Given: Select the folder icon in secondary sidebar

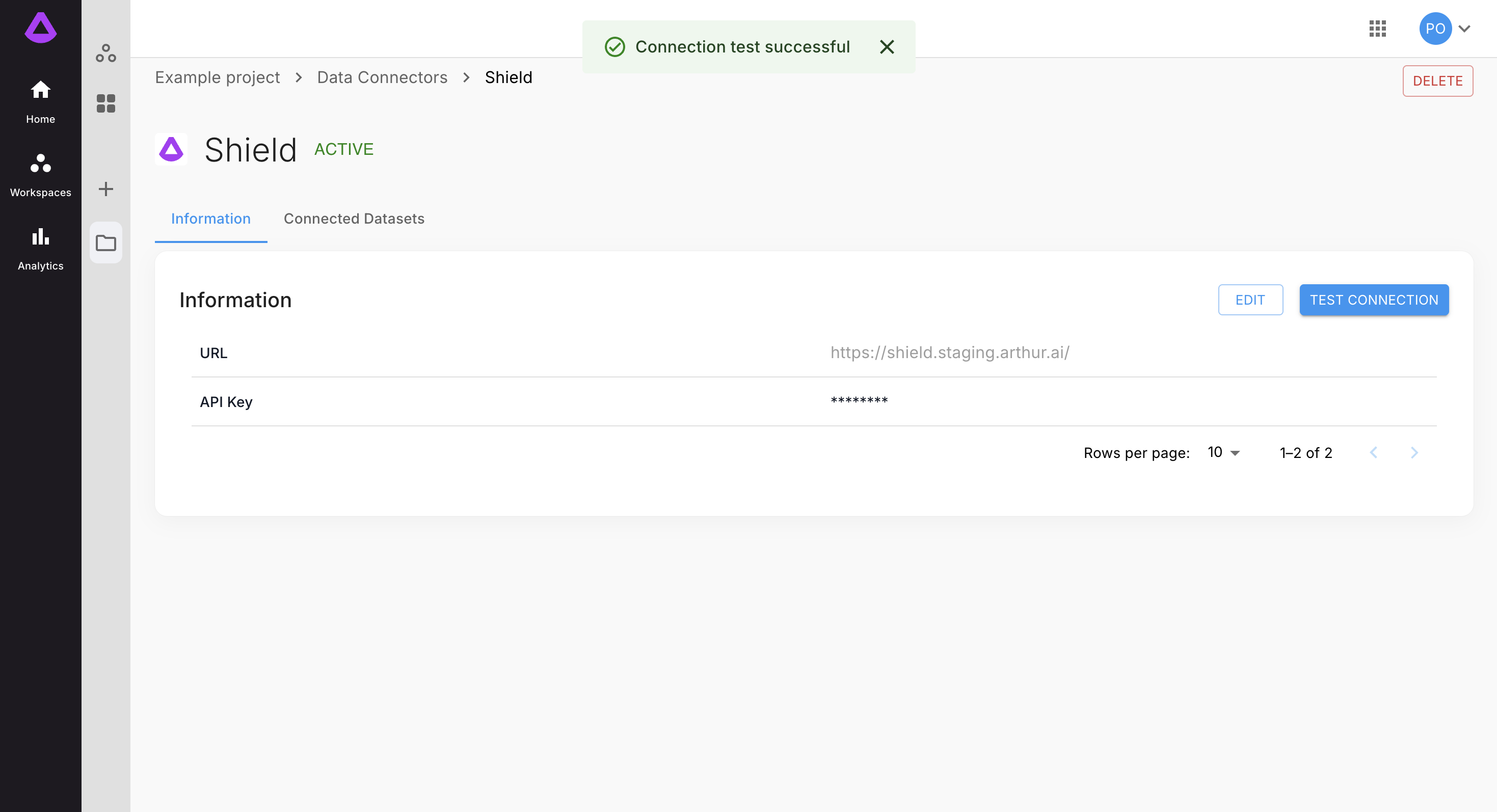Looking at the screenshot, I should point(106,243).
